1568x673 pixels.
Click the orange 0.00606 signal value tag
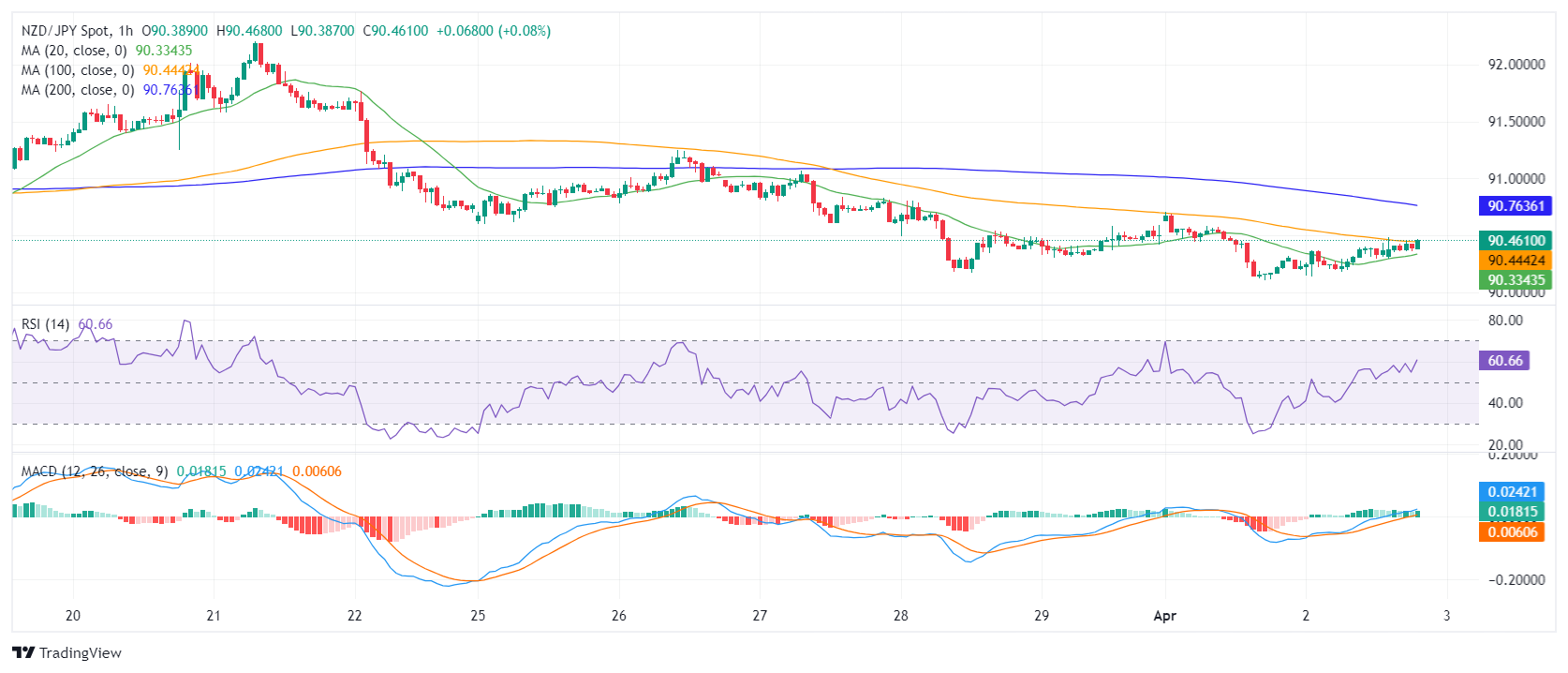(1512, 532)
